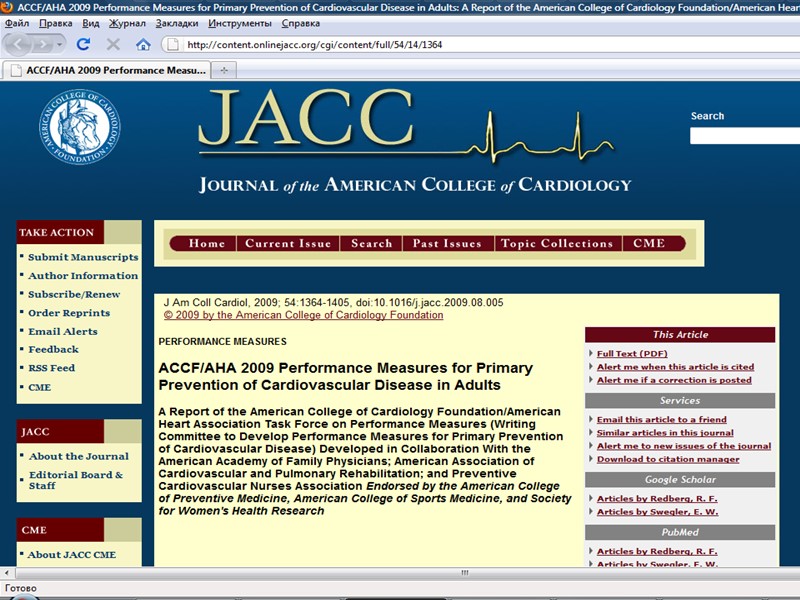Open a new tab with the plus button
The height and width of the screenshot is (600, 800).
tap(224, 70)
